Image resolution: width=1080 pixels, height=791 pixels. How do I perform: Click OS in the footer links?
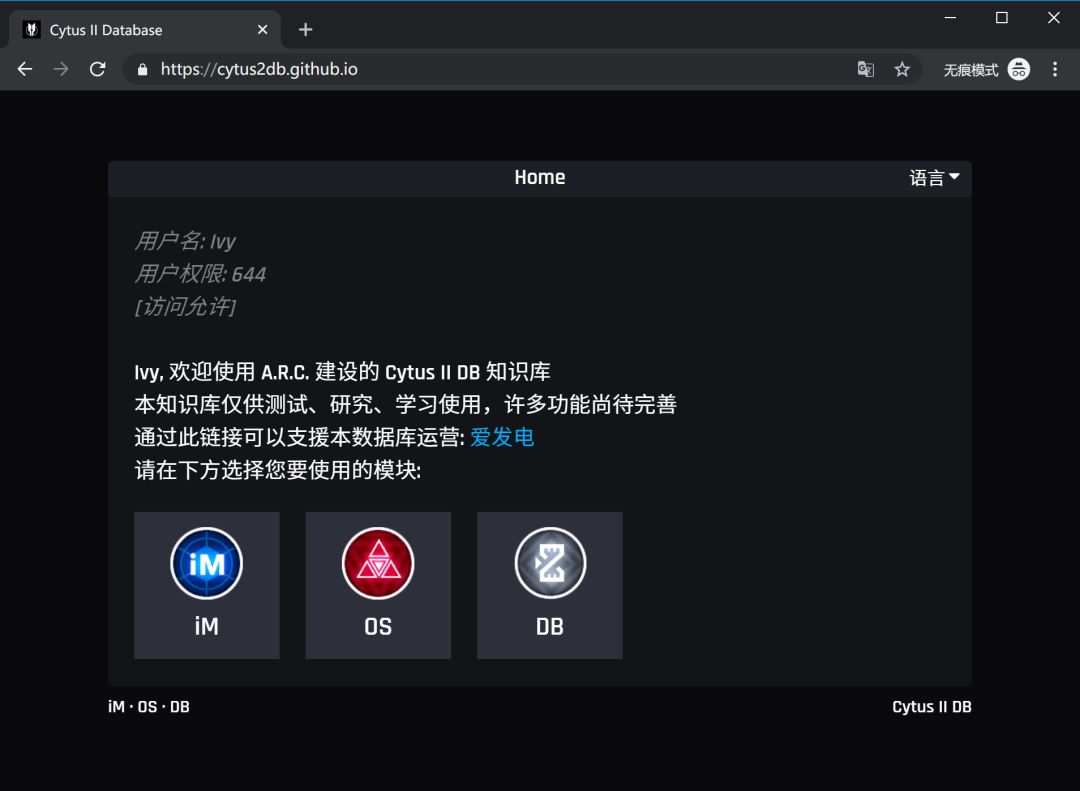click(x=147, y=707)
